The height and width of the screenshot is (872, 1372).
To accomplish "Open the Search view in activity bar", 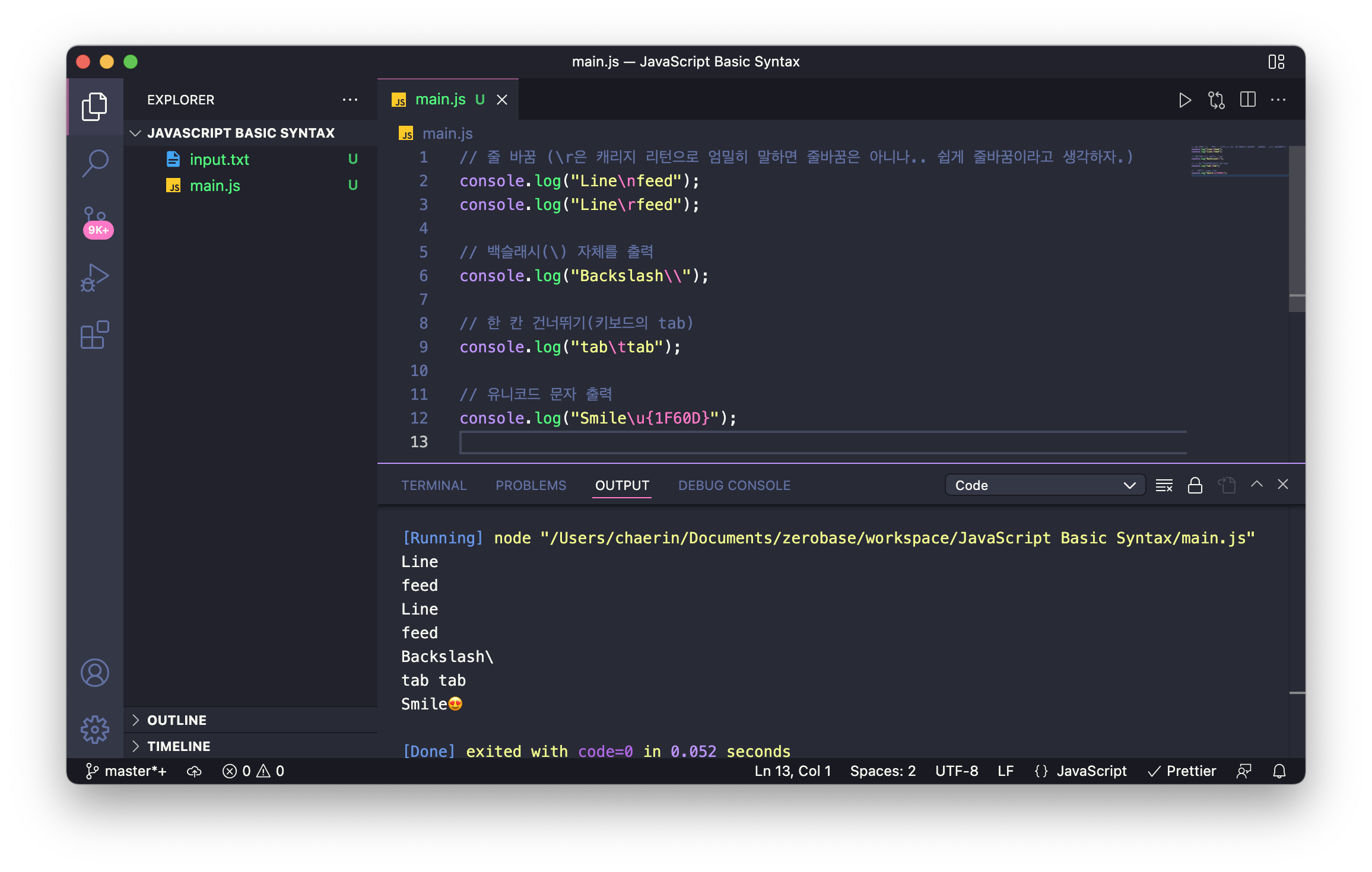I will coord(95,162).
